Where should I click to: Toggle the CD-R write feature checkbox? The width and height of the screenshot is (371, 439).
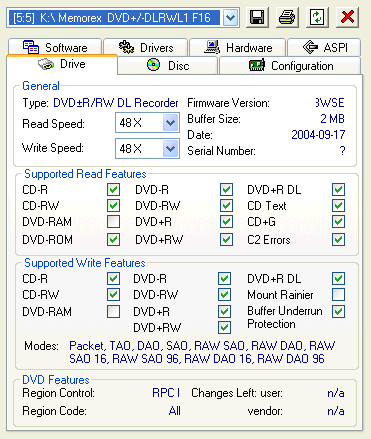click(x=113, y=278)
